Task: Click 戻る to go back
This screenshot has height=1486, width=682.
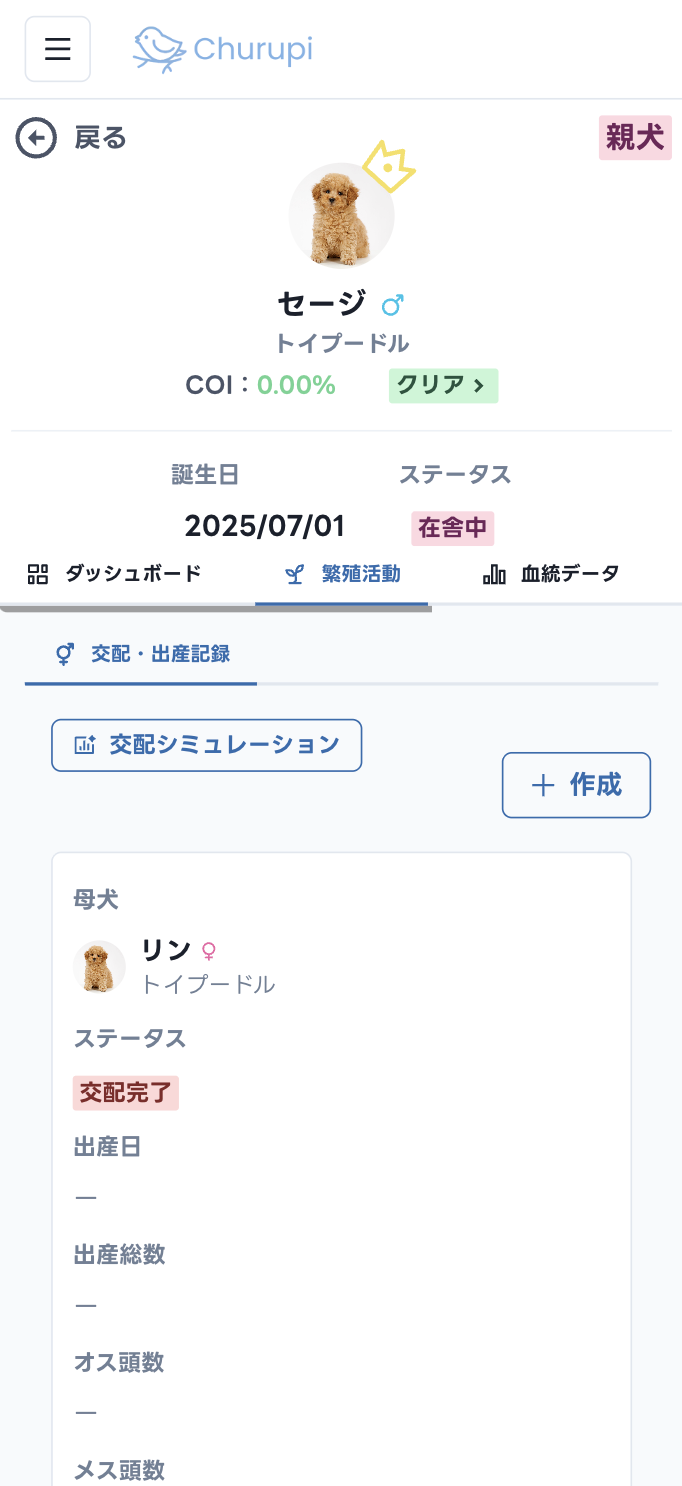Action: click(100, 138)
